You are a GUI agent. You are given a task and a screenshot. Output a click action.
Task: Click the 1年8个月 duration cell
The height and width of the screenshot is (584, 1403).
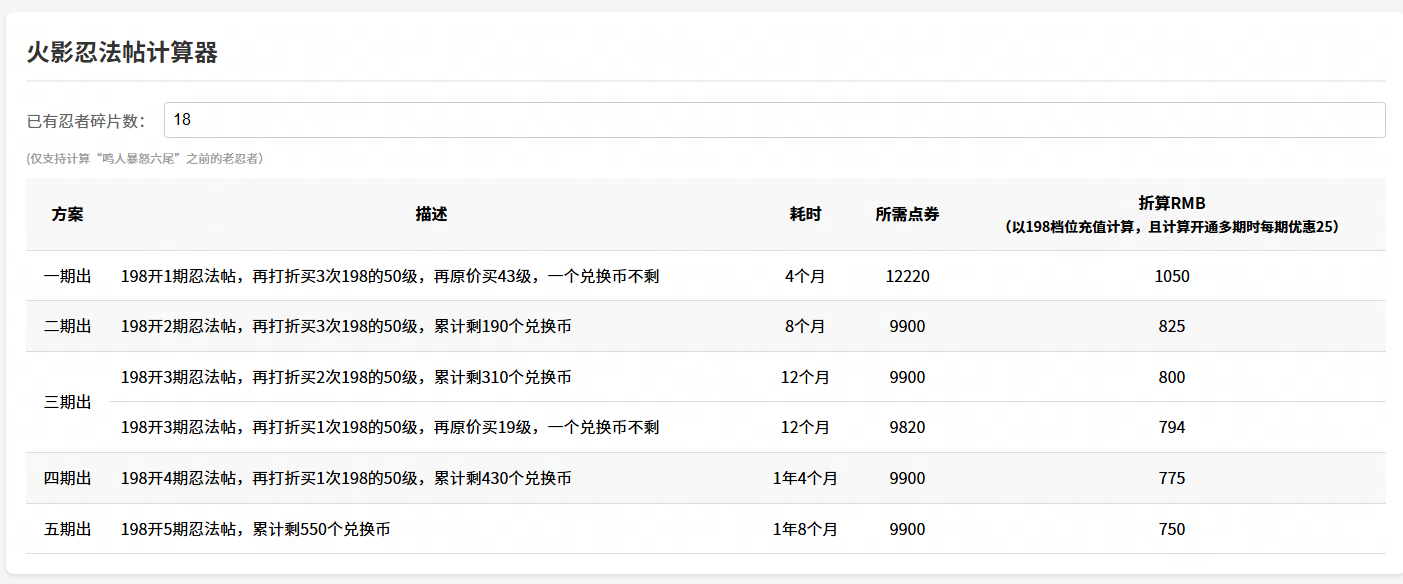[805, 529]
